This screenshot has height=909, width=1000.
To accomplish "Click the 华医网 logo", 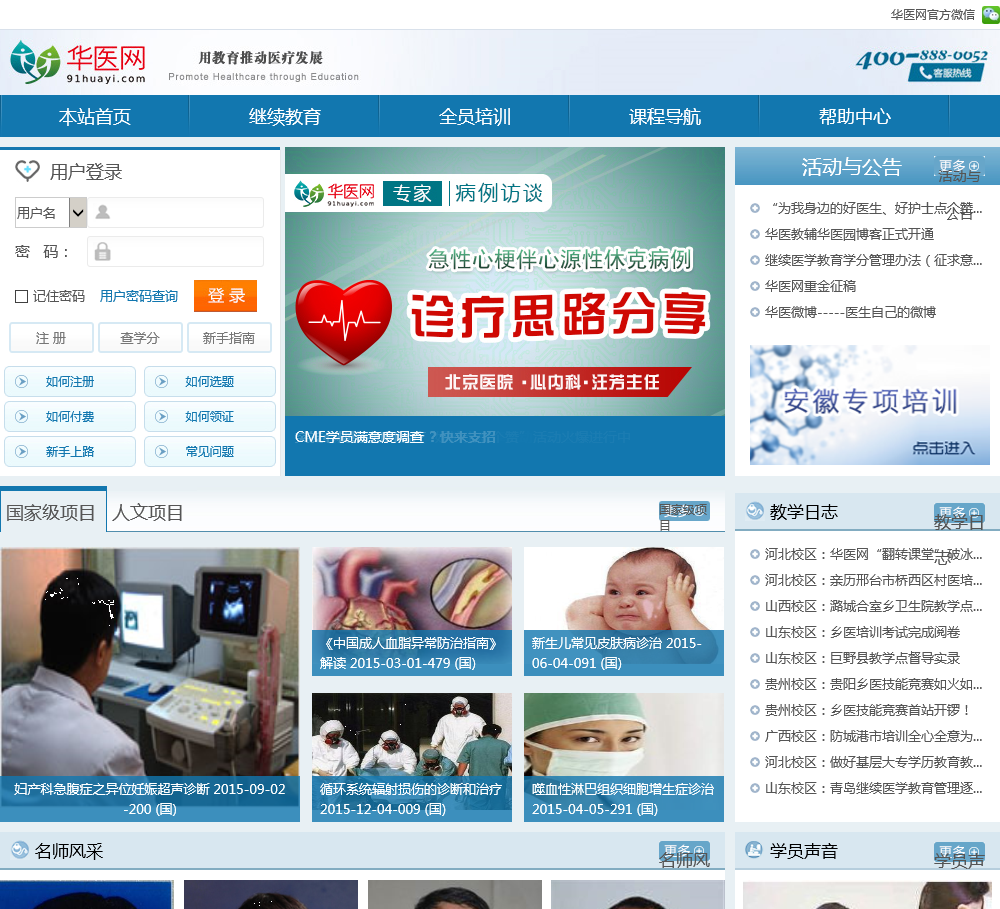I will [78, 62].
